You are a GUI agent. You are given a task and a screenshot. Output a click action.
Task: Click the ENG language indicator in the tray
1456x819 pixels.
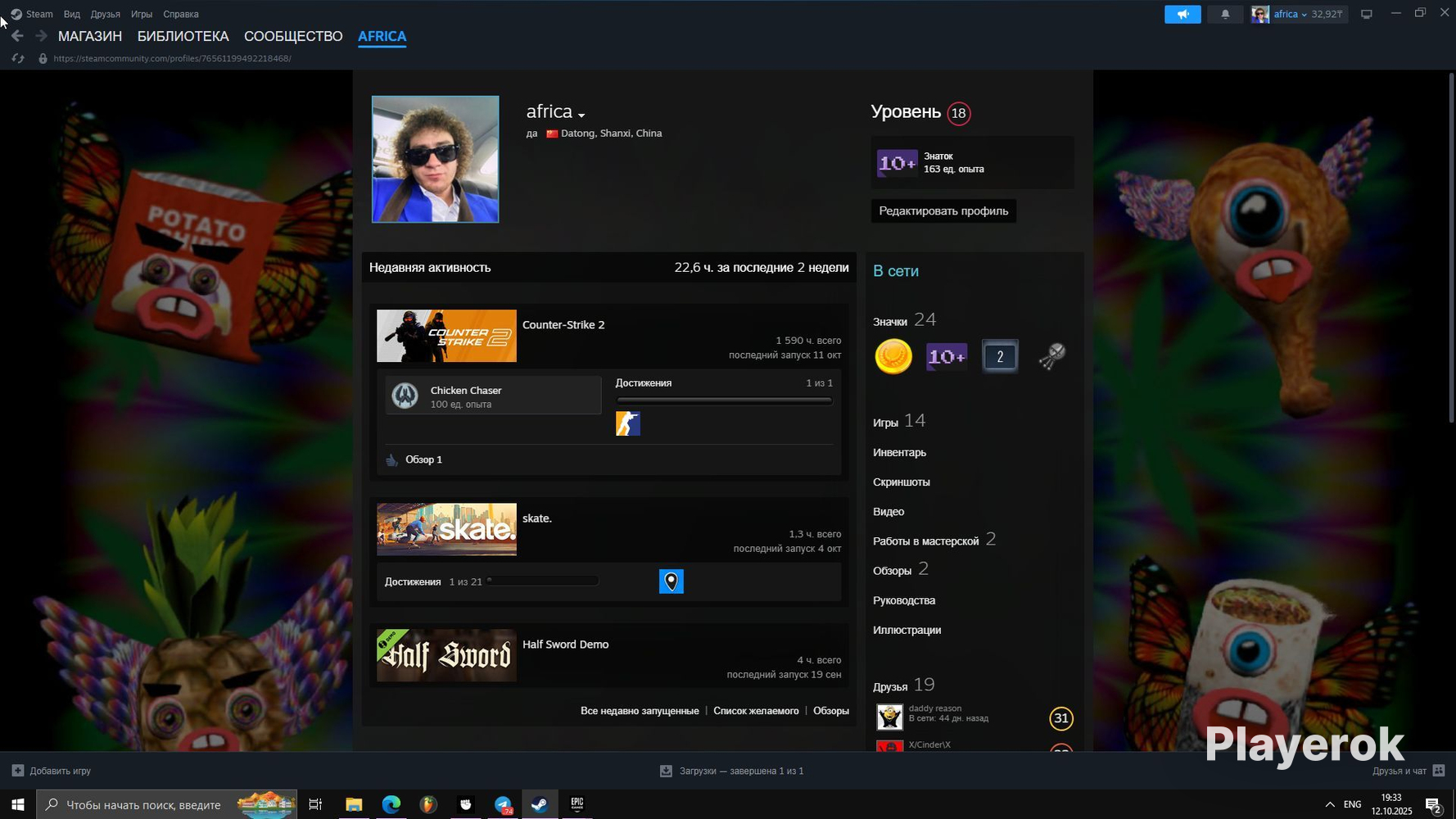point(1353,804)
